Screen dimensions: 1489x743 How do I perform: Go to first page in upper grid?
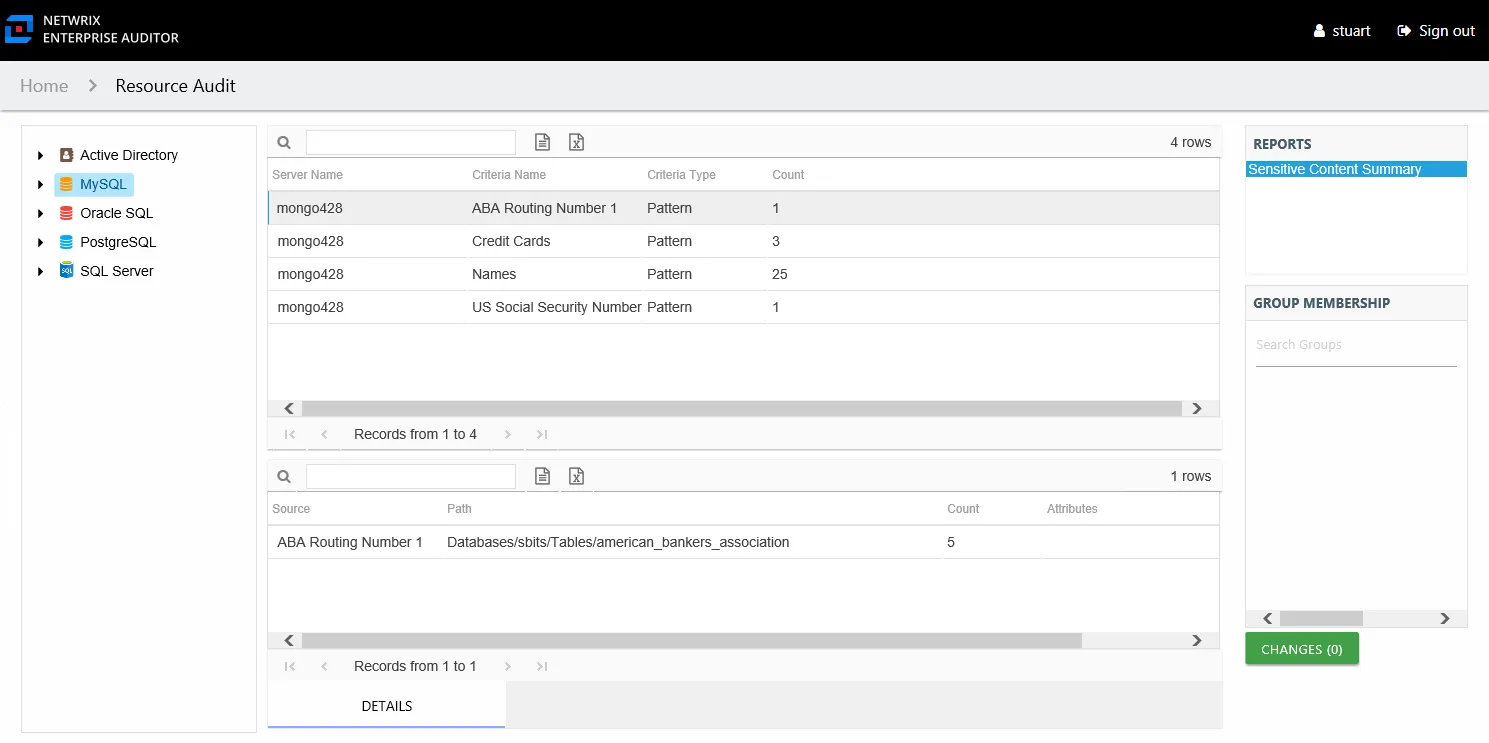(290, 434)
